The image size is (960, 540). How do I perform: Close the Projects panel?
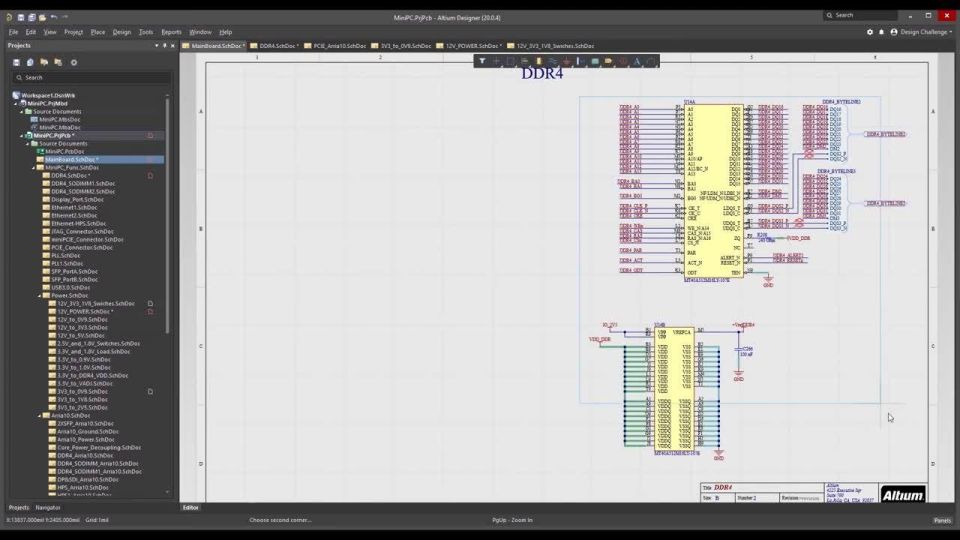[173, 46]
